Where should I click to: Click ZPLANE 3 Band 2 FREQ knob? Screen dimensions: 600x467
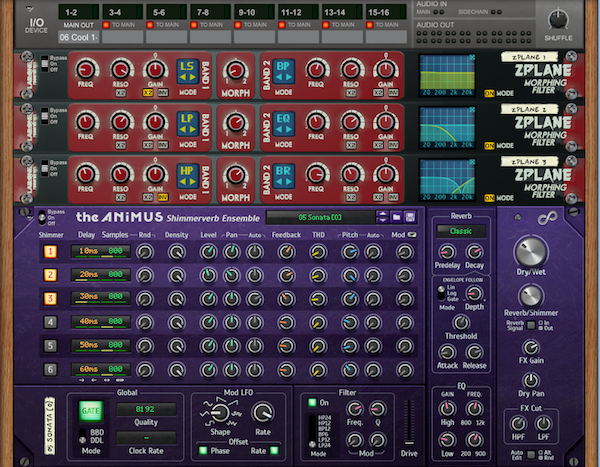pos(316,174)
